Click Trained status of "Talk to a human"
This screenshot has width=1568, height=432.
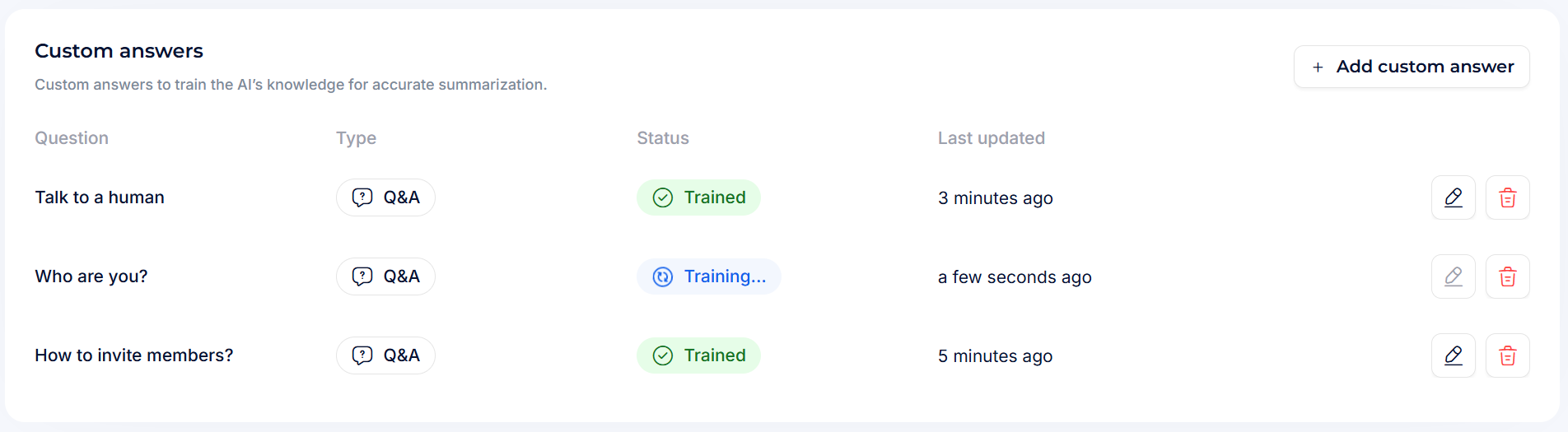[698, 197]
